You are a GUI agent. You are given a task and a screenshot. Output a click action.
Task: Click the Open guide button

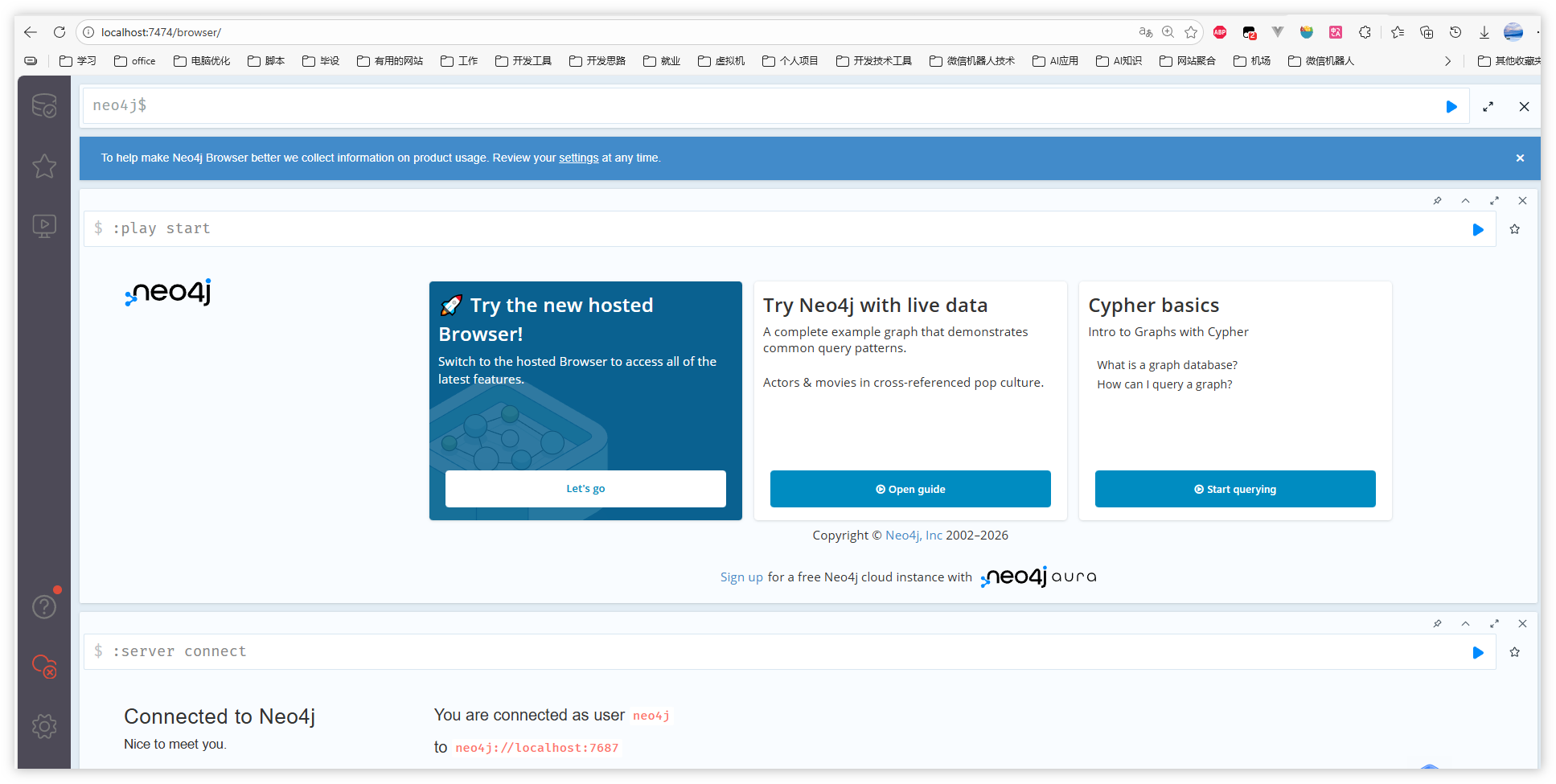tap(910, 489)
